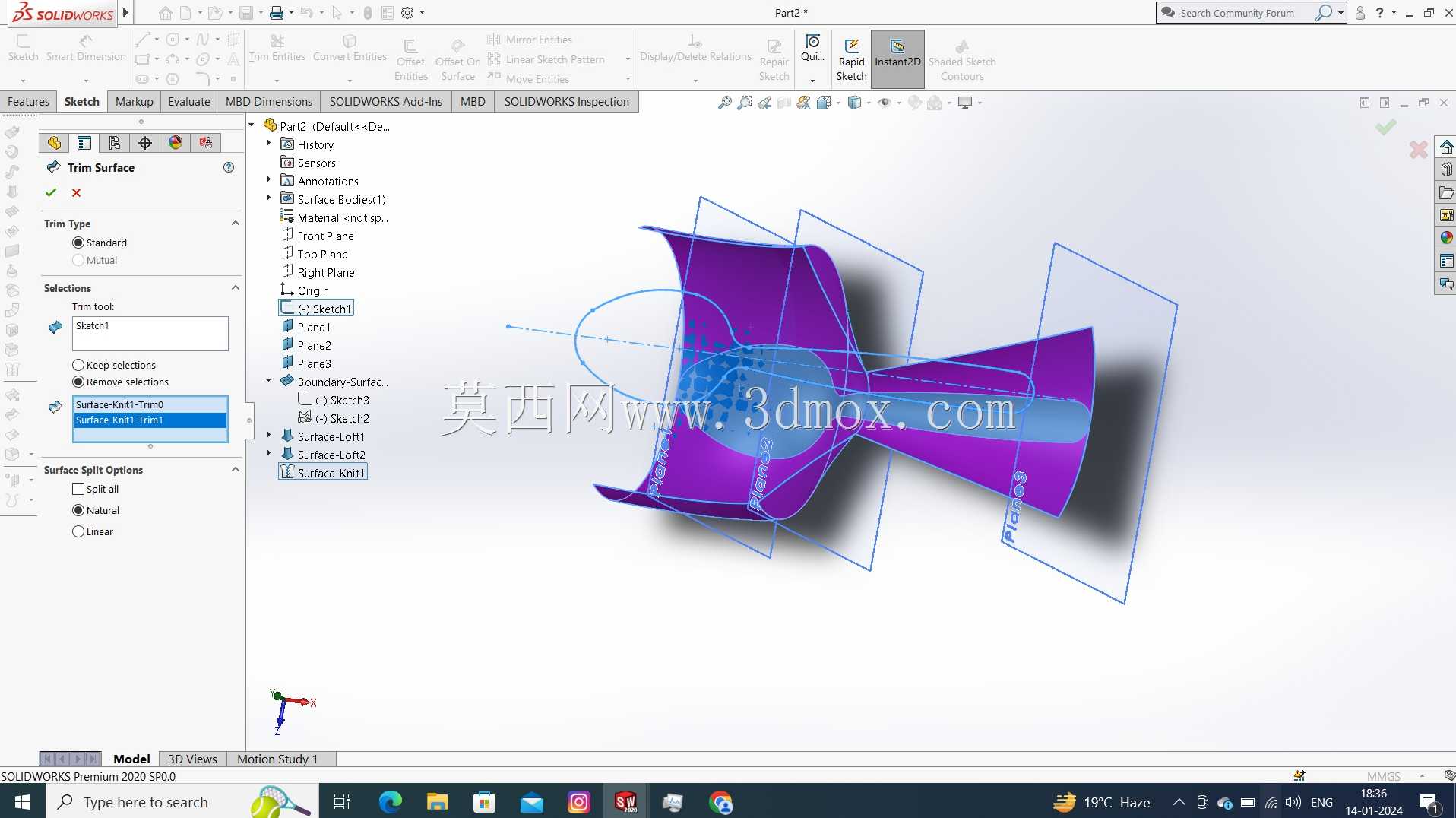Open the Design Library task pane icon
This screenshot has width=1456, height=818.
(x=1446, y=170)
